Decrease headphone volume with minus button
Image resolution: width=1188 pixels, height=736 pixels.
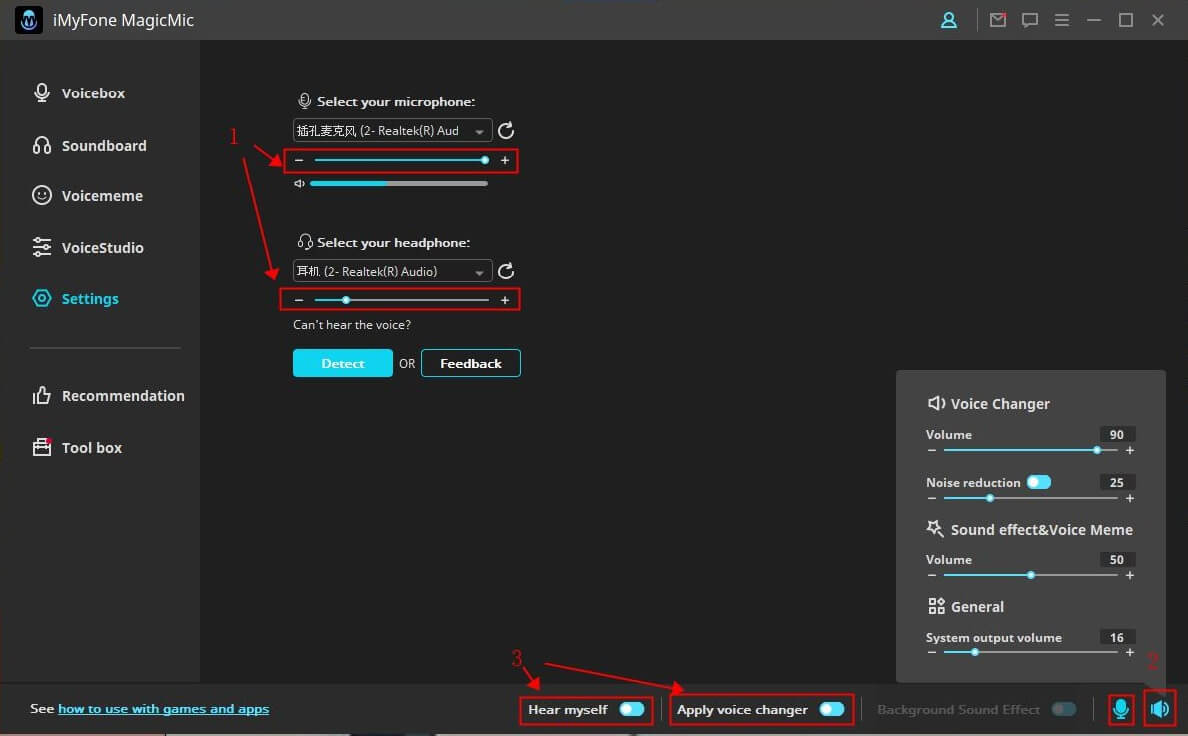[299, 300]
